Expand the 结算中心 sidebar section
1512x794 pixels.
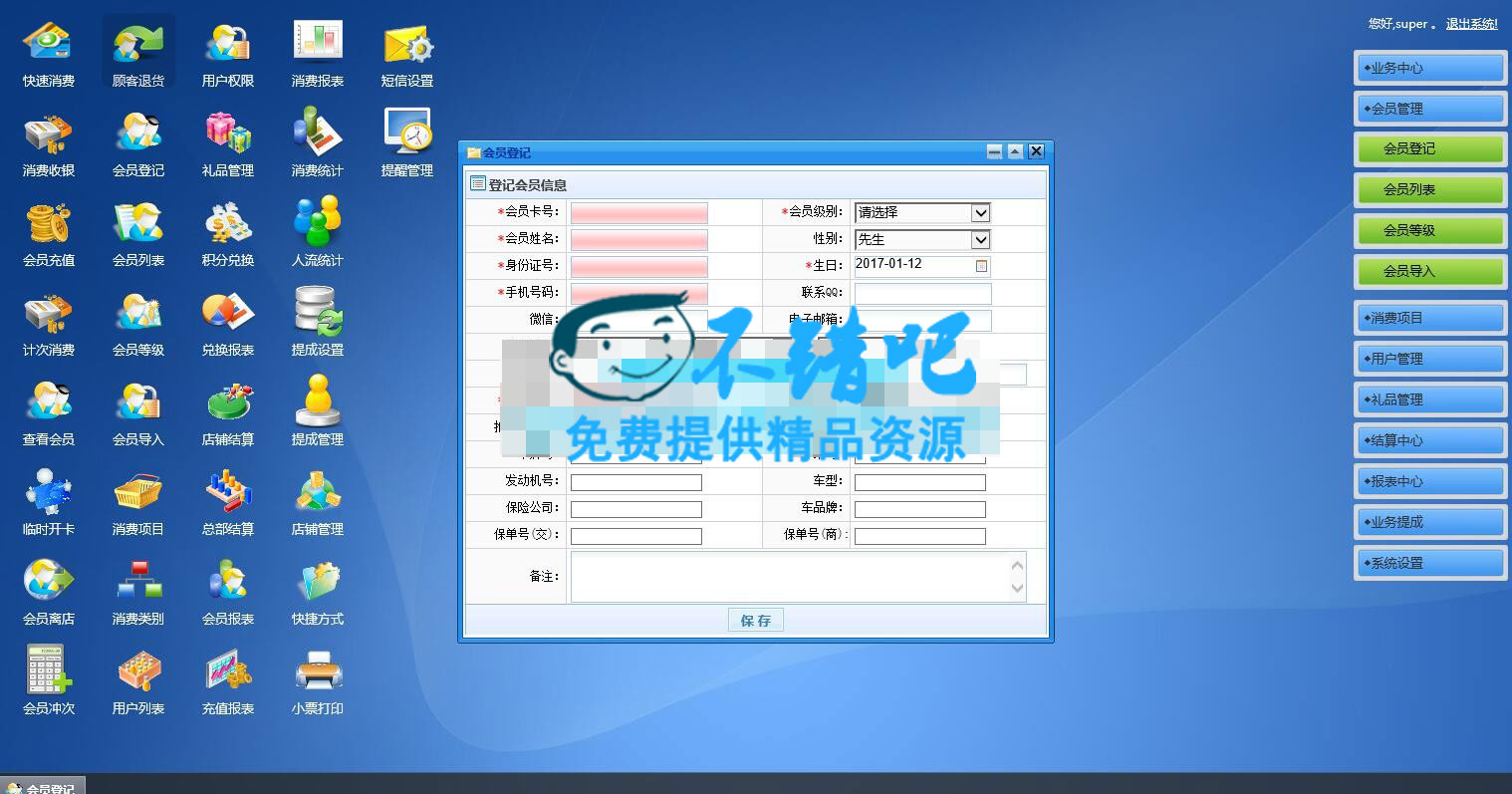click(x=1430, y=440)
